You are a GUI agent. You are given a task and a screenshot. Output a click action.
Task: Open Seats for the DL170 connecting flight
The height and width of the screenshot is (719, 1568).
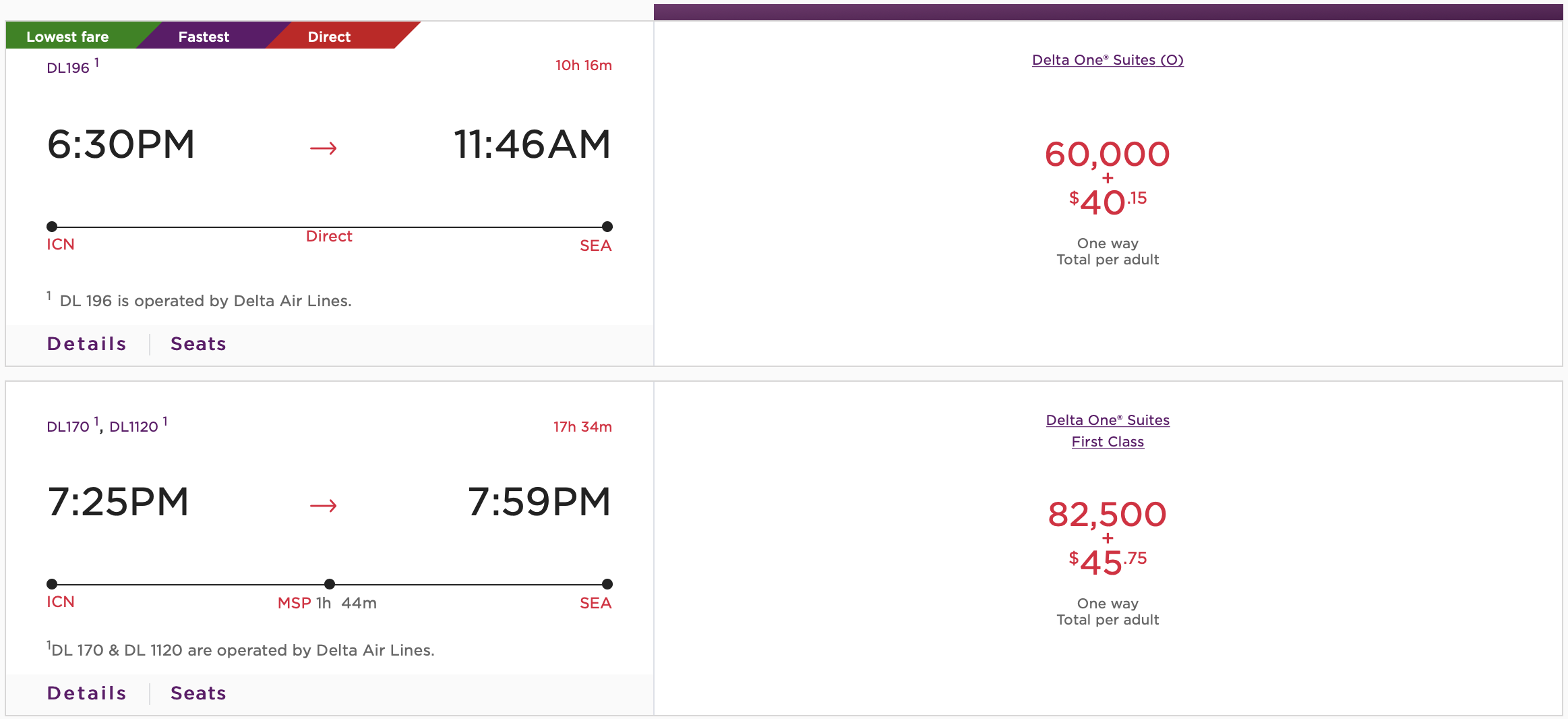(198, 693)
